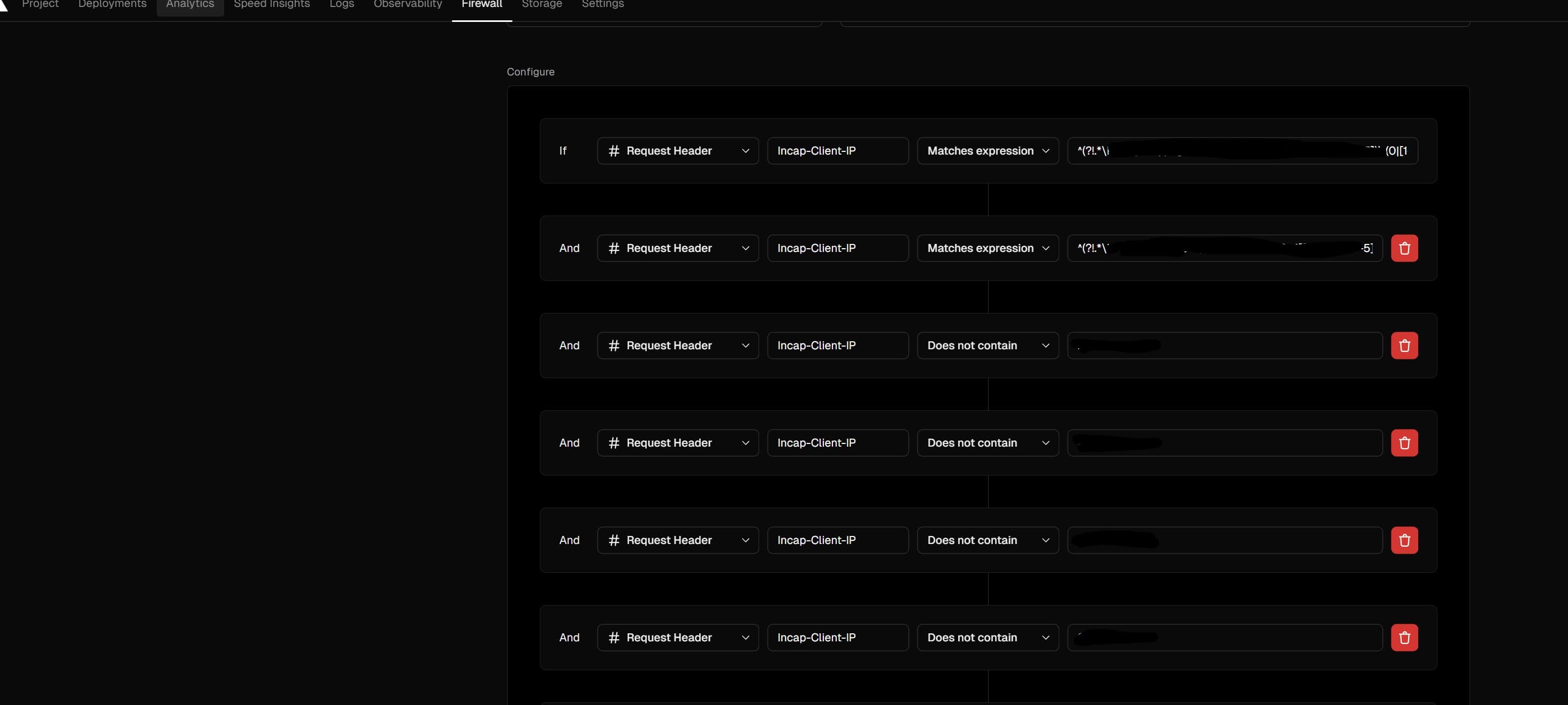
Task: Open the Observability tab
Action: tap(407, 5)
